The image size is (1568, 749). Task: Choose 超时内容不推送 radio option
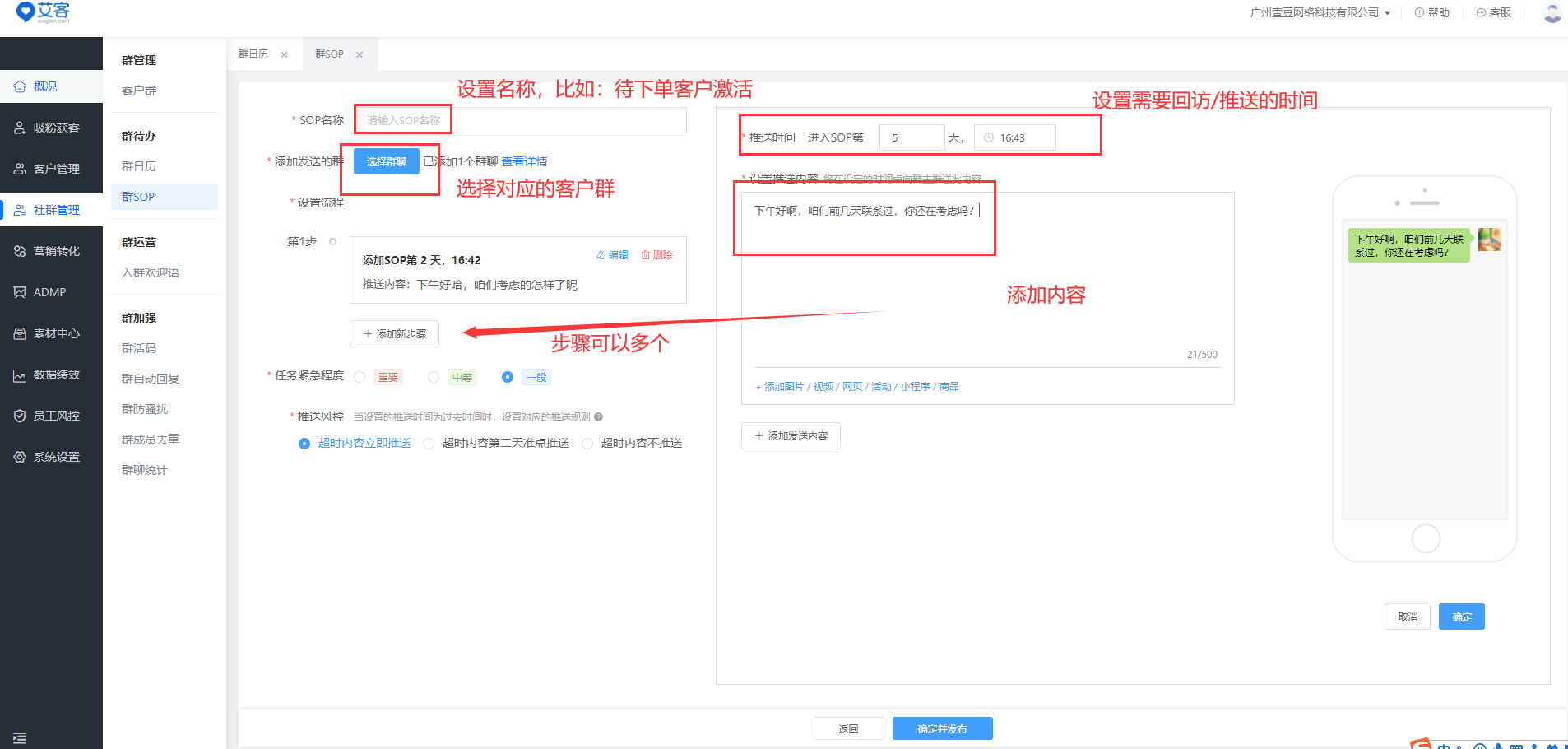coord(587,444)
